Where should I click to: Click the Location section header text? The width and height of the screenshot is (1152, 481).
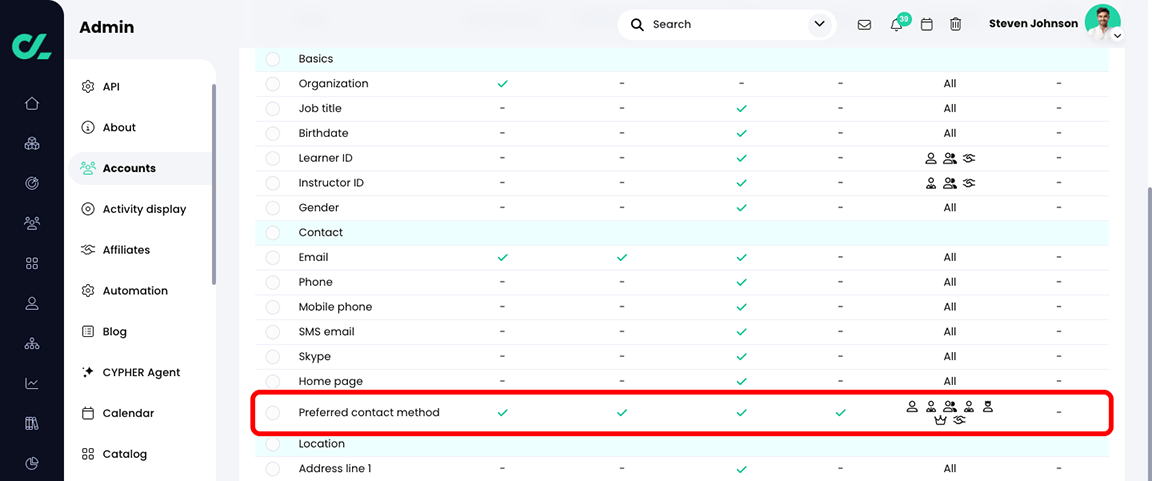point(322,444)
